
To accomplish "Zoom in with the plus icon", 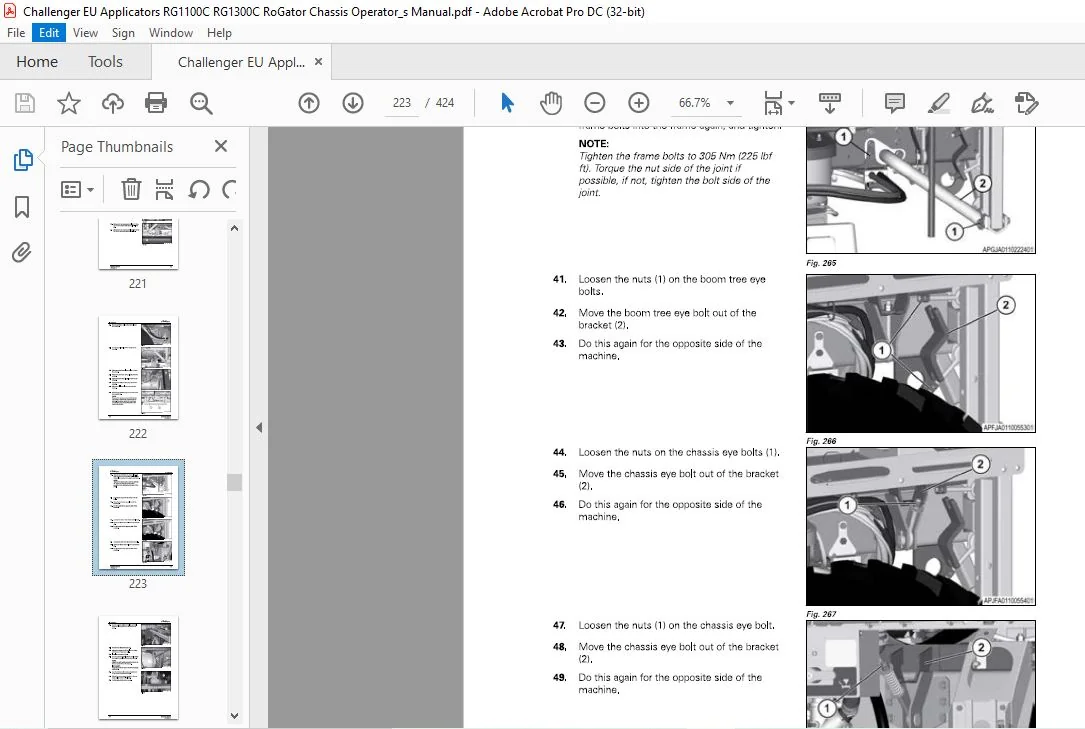I will 639,103.
